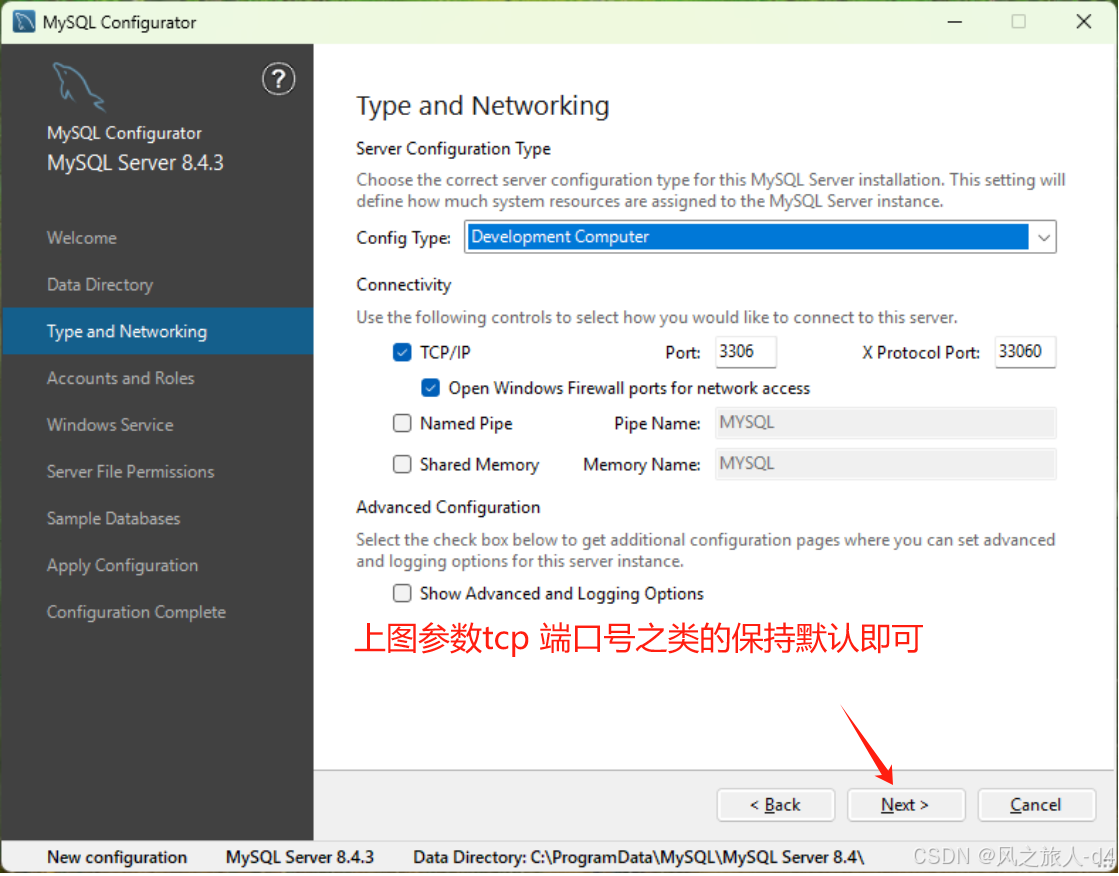
Task: Click the Port field showing 3306
Action: click(x=746, y=353)
